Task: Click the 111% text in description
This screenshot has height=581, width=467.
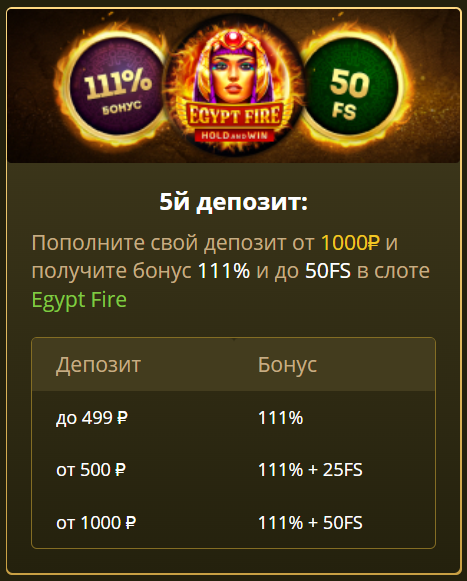Action: [x=224, y=271]
